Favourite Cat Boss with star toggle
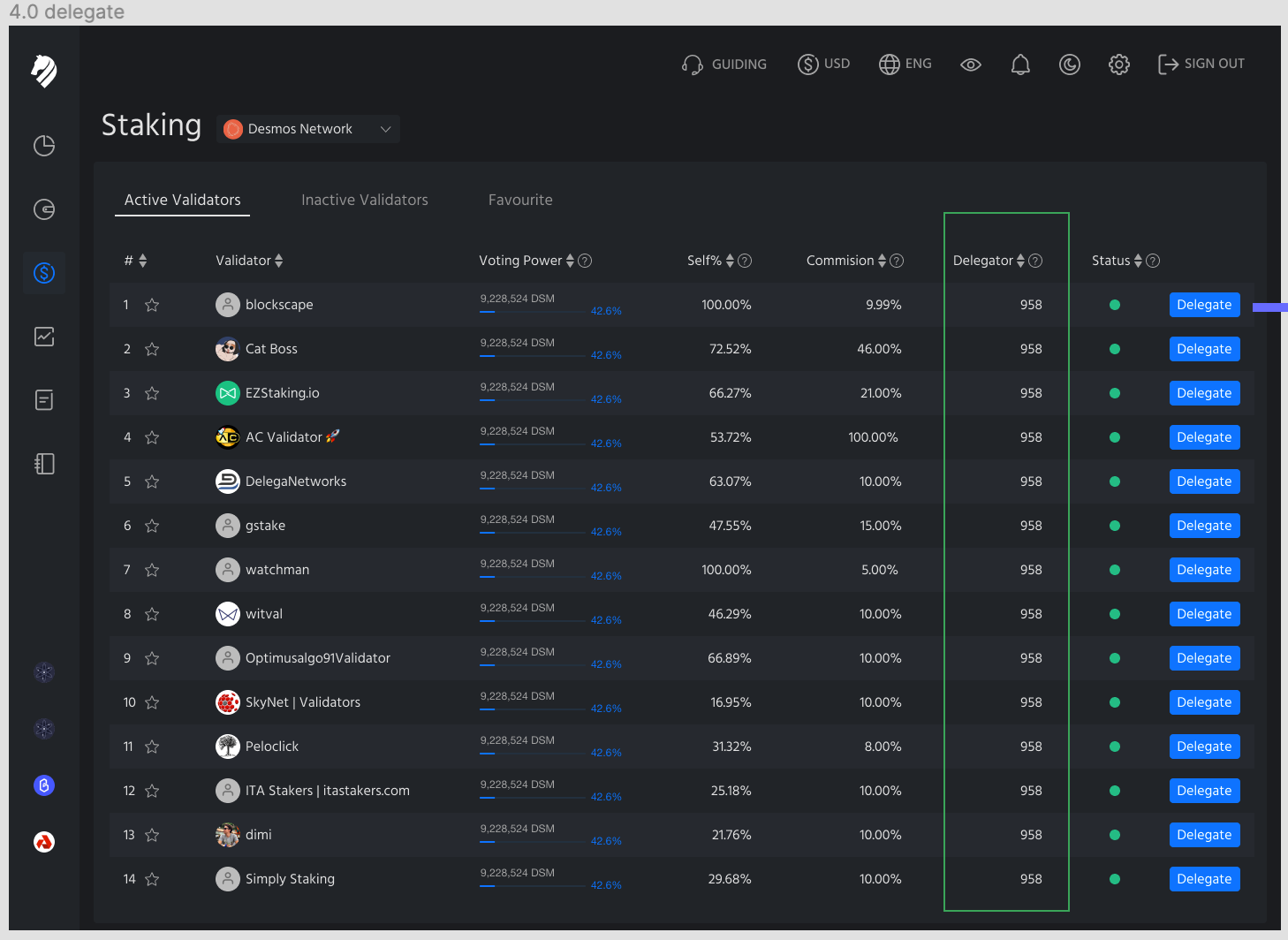 pyautogui.click(x=152, y=349)
